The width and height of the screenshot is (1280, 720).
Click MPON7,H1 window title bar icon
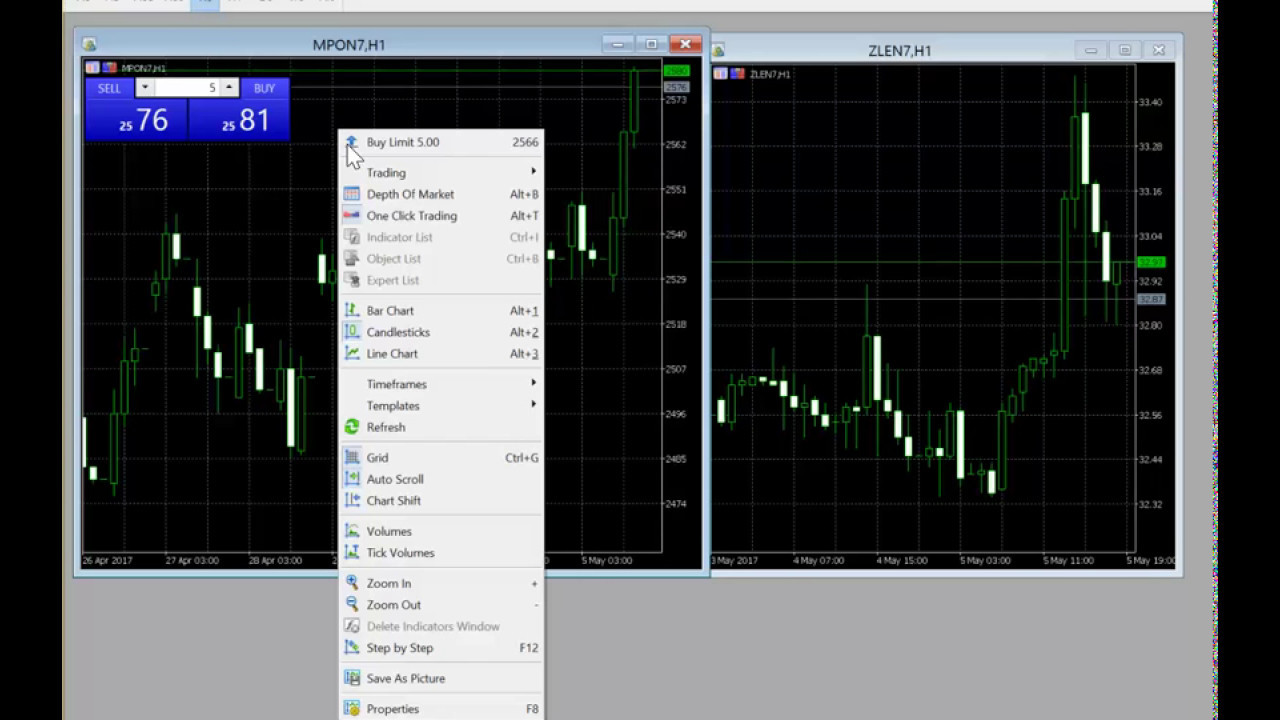(x=89, y=44)
